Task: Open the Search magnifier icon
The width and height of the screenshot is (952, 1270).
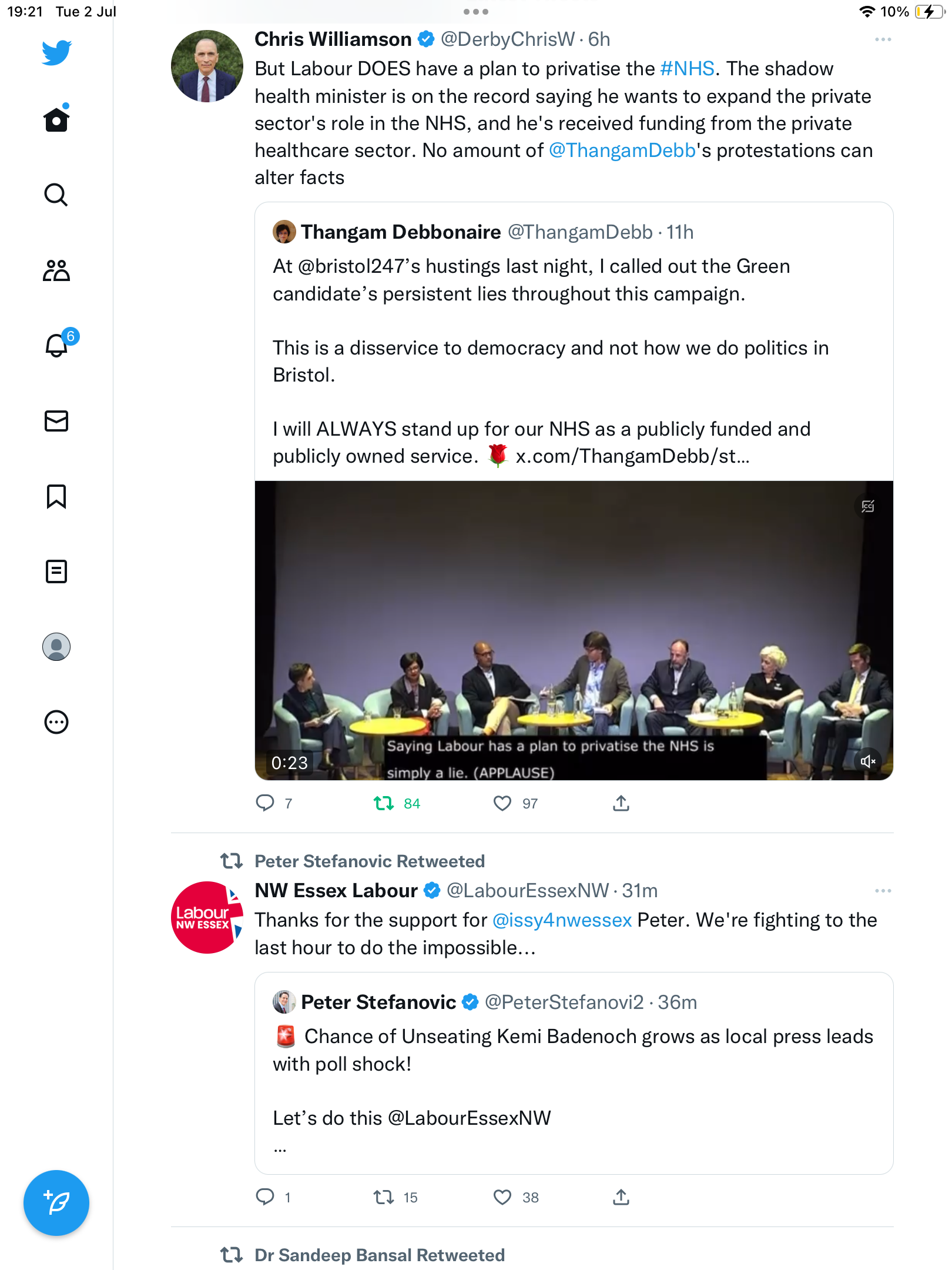Action: point(56,195)
